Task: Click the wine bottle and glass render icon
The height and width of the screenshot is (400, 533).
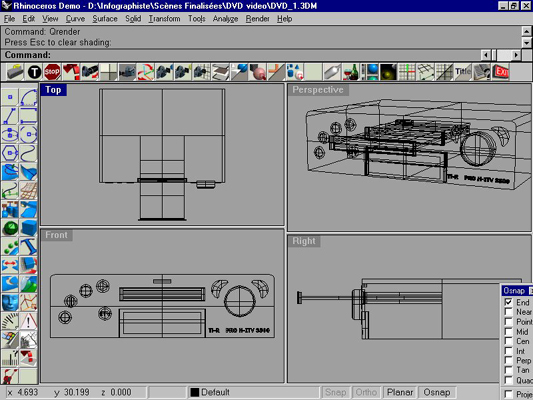Action: coord(350,72)
